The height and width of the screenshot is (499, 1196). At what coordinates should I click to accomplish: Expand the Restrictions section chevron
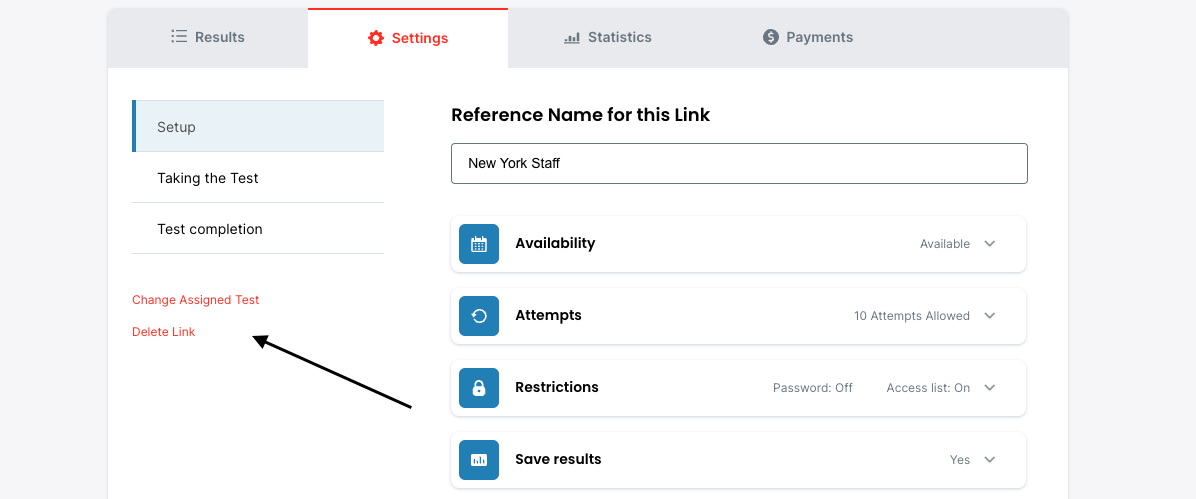[989, 388]
